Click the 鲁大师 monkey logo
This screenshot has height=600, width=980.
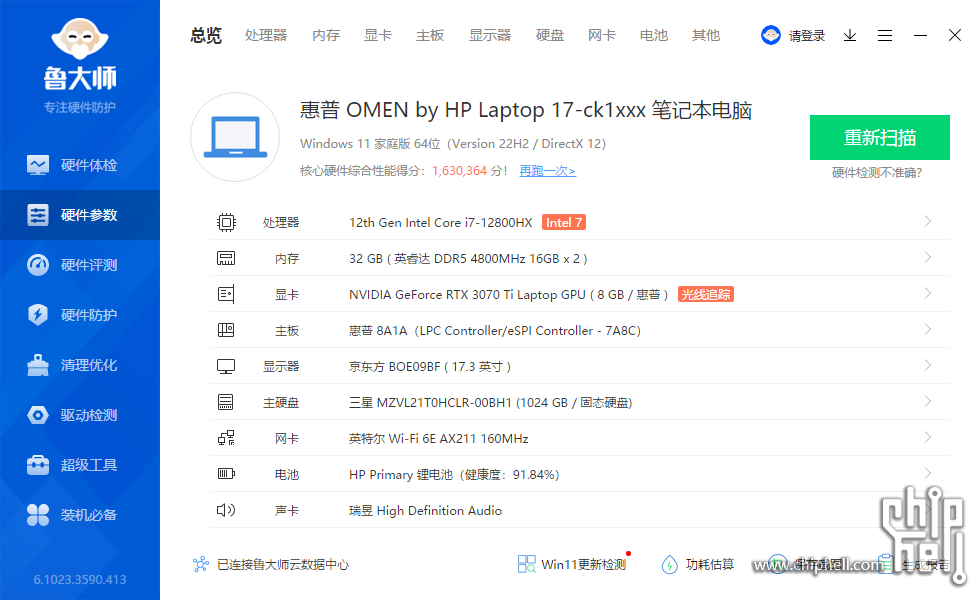tap(80, 39)
